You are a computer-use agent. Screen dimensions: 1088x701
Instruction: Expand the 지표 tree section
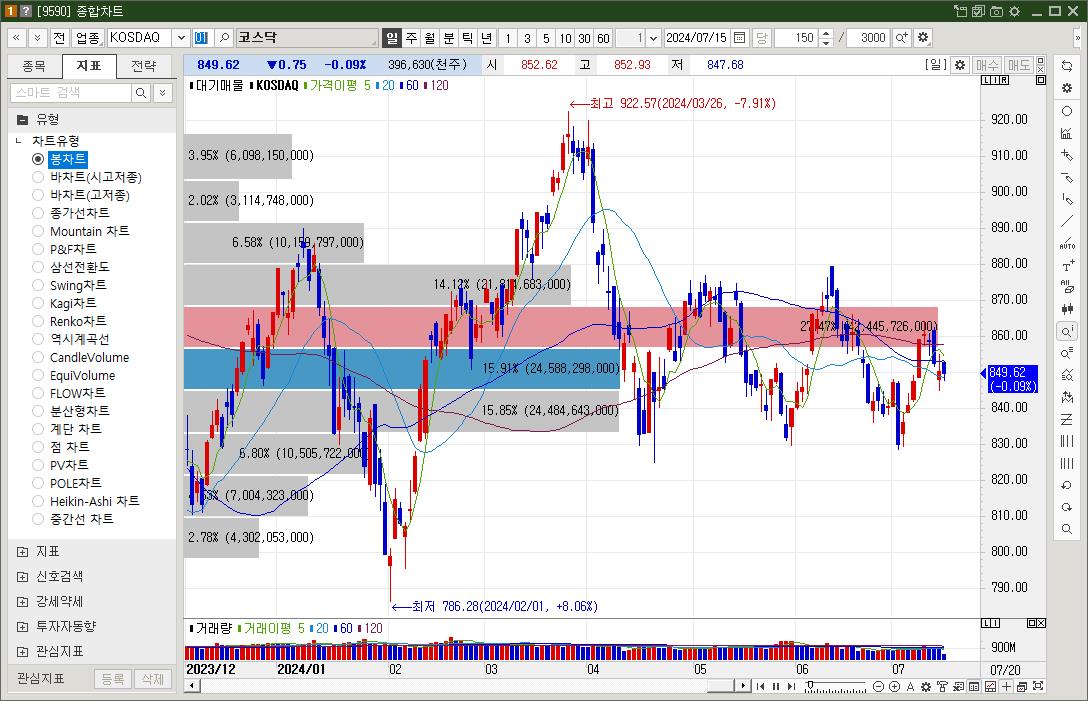tap(22, 552)
